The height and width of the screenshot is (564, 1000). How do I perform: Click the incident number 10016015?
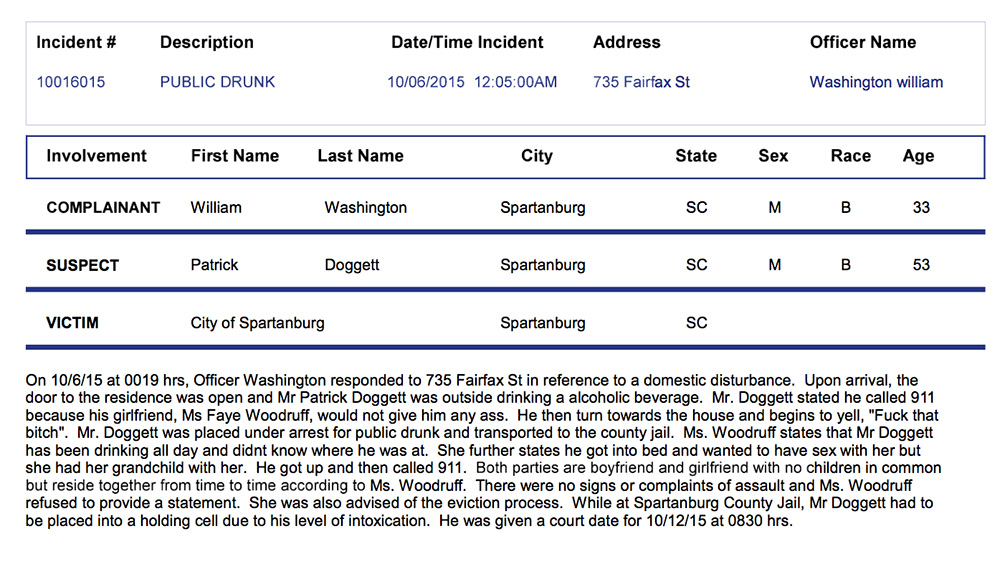point(71,82)
